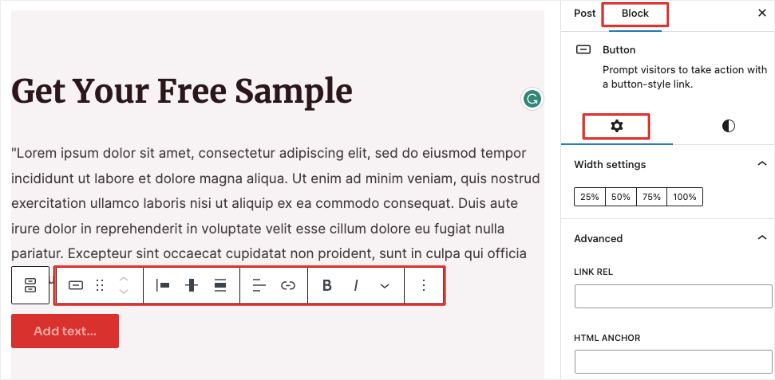Set button width to 50%
The height and width of the screenshot is (380, 775).
tap(621, 197)
